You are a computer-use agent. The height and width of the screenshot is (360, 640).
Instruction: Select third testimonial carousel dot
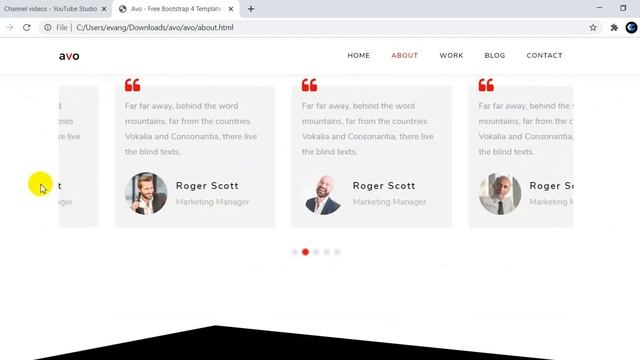(316, 252)
